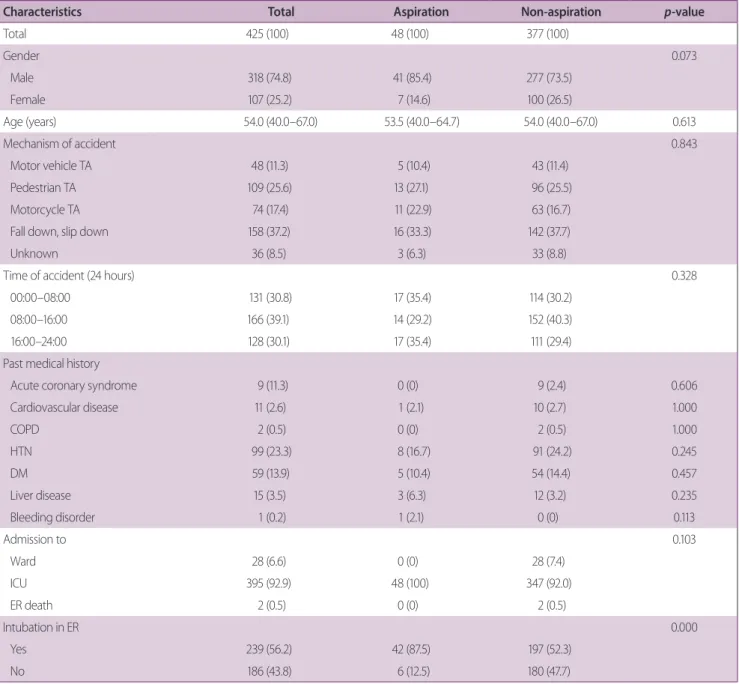This screenshot has width=739, height=684.
Task: Click the '08:00–16:00' row label
Action: tap(39, 320)
